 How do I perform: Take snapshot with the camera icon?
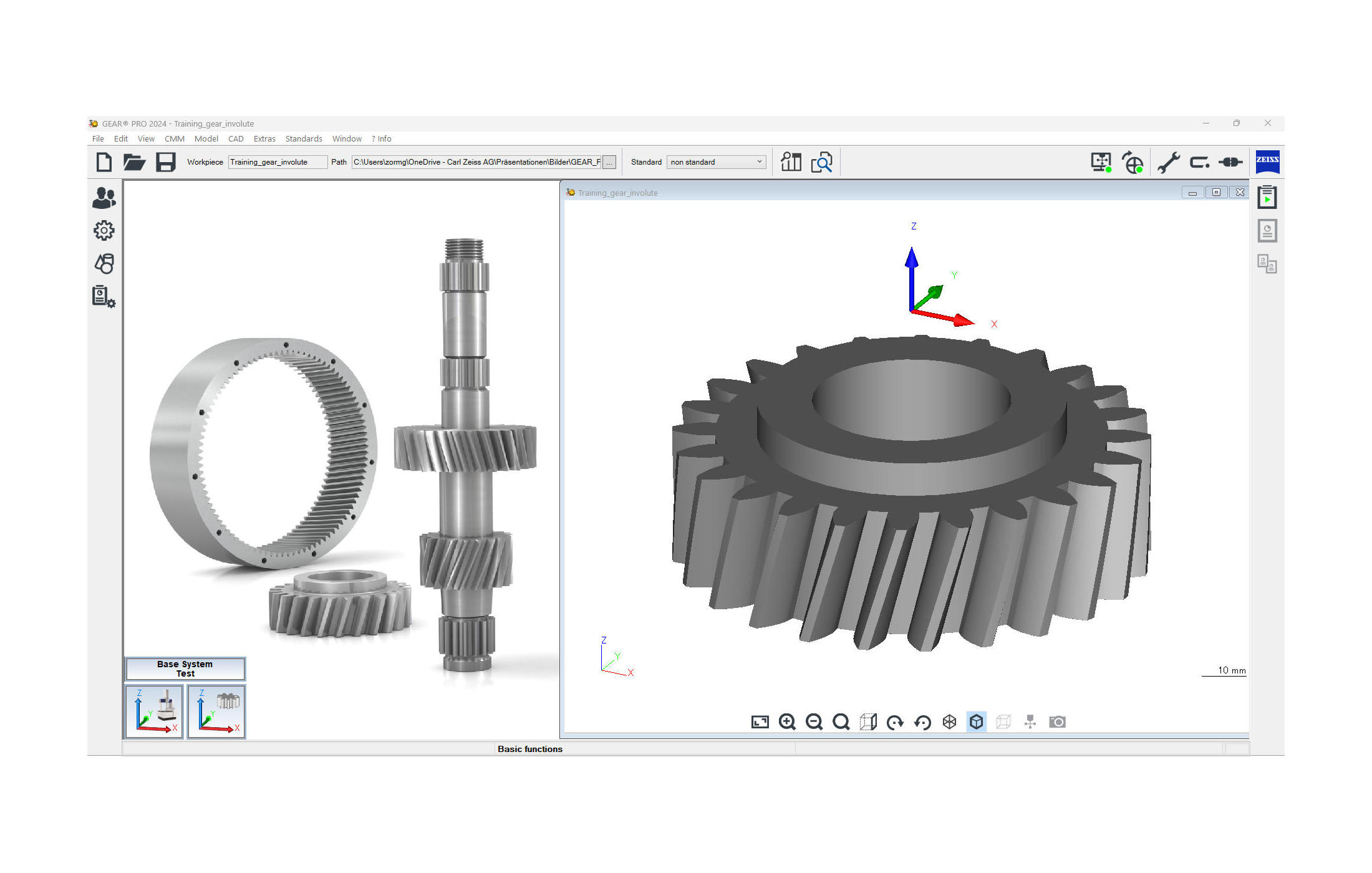coord(1057,722)
